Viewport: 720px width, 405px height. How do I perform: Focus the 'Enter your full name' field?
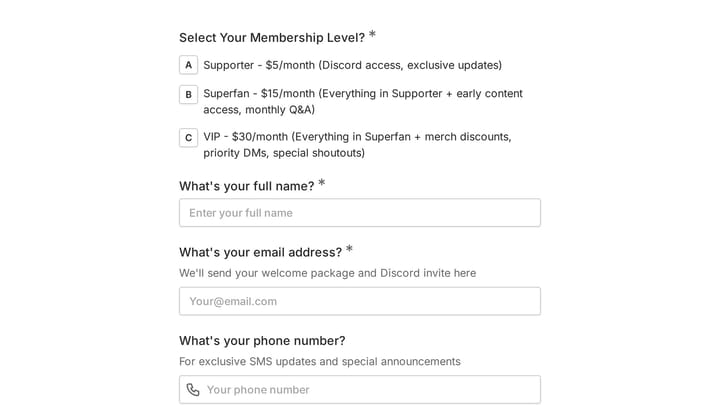360,213
